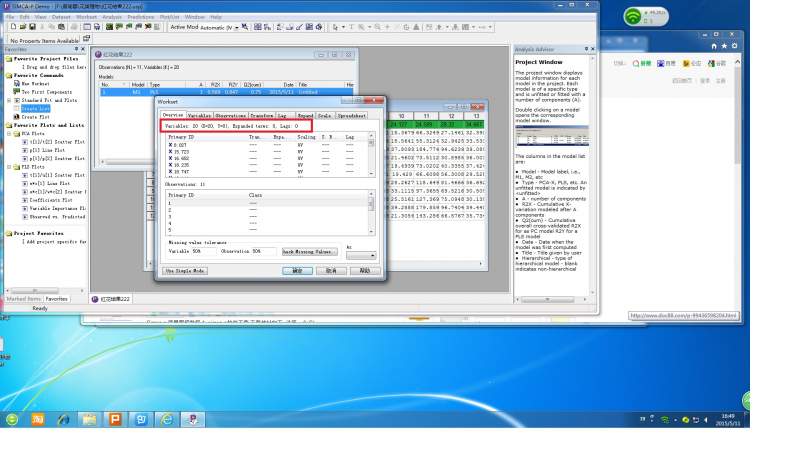This screenshot has width=800, height=449.
Task: Select the highlighted Create List command
Action: 35,109
